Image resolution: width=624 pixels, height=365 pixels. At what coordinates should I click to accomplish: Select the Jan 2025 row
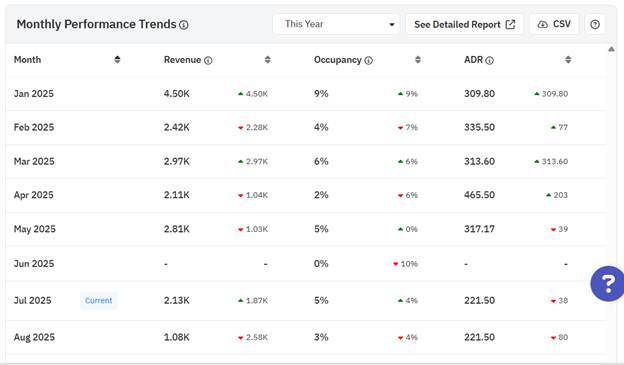(306, 94)
